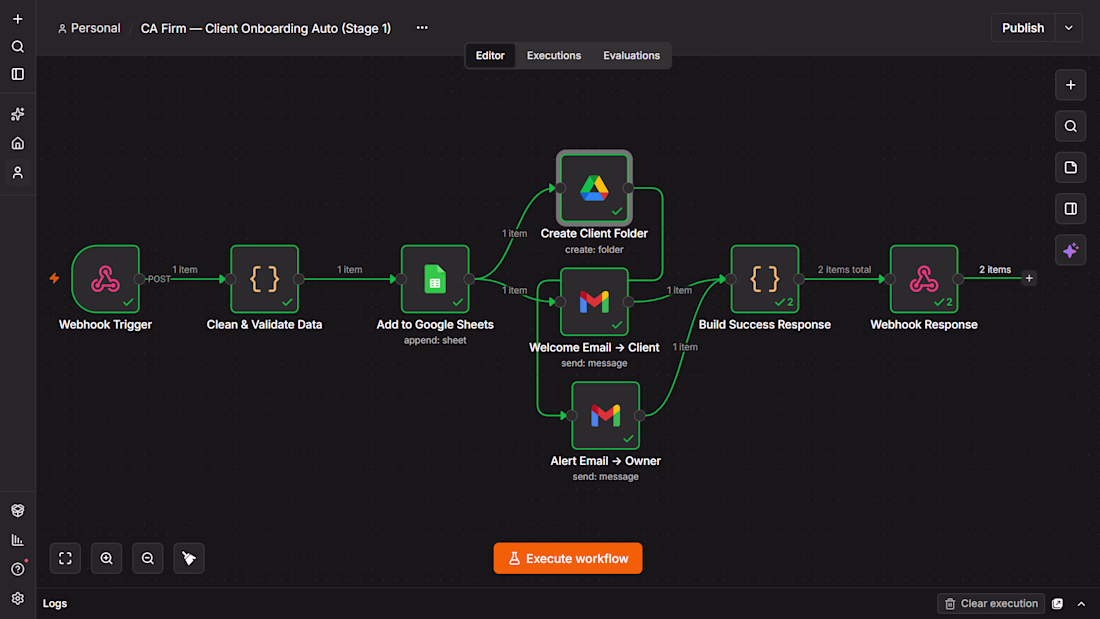Viewport: 1100px width, 619px height.
Task: Zoom in on the canvas
Action: click(x=107, y=559)
